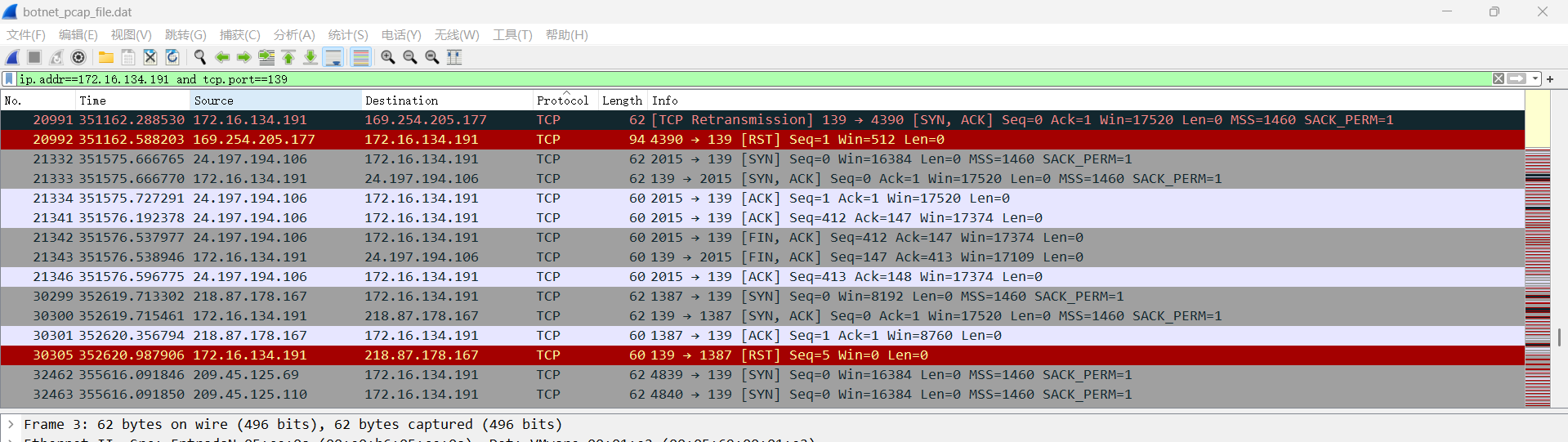1568x442 pixels.
Task: Click the Restart Capture fin icon
Action: [x=56, y=57]
